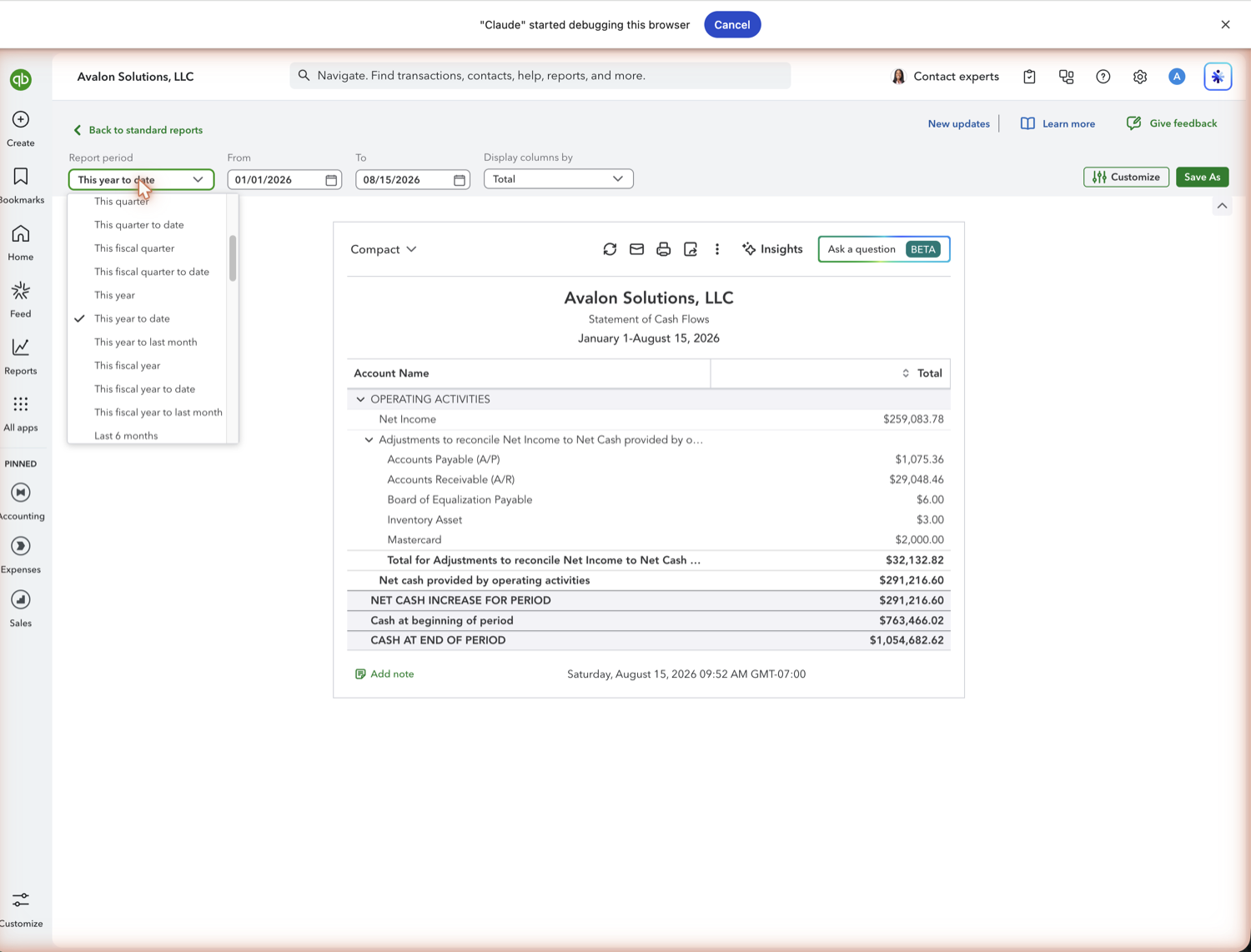Open pinned Sales icon
The height and width of the screenshot is (952, 1251).
click(21, 599)
